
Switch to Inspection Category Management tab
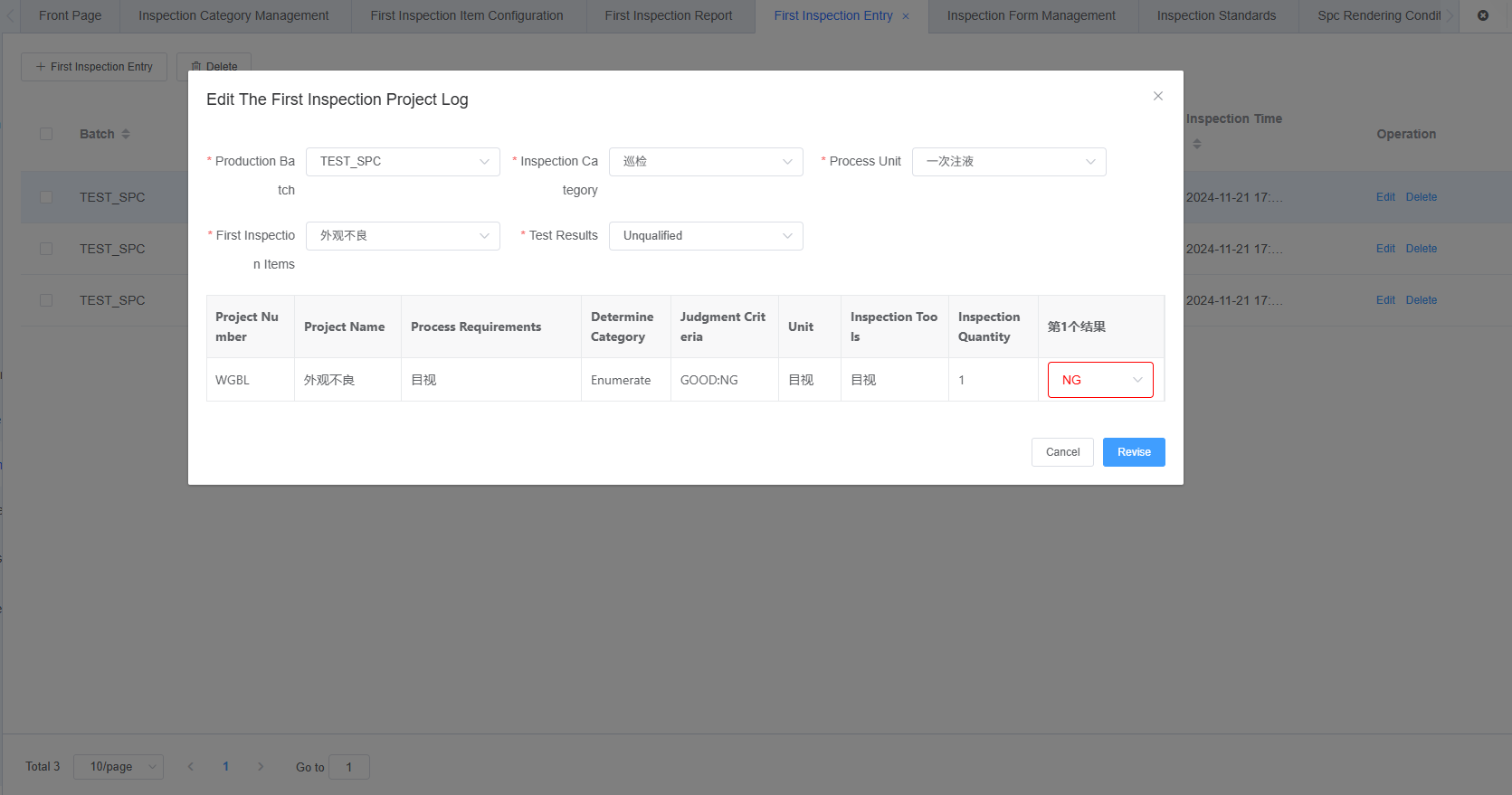coord(233,15)
